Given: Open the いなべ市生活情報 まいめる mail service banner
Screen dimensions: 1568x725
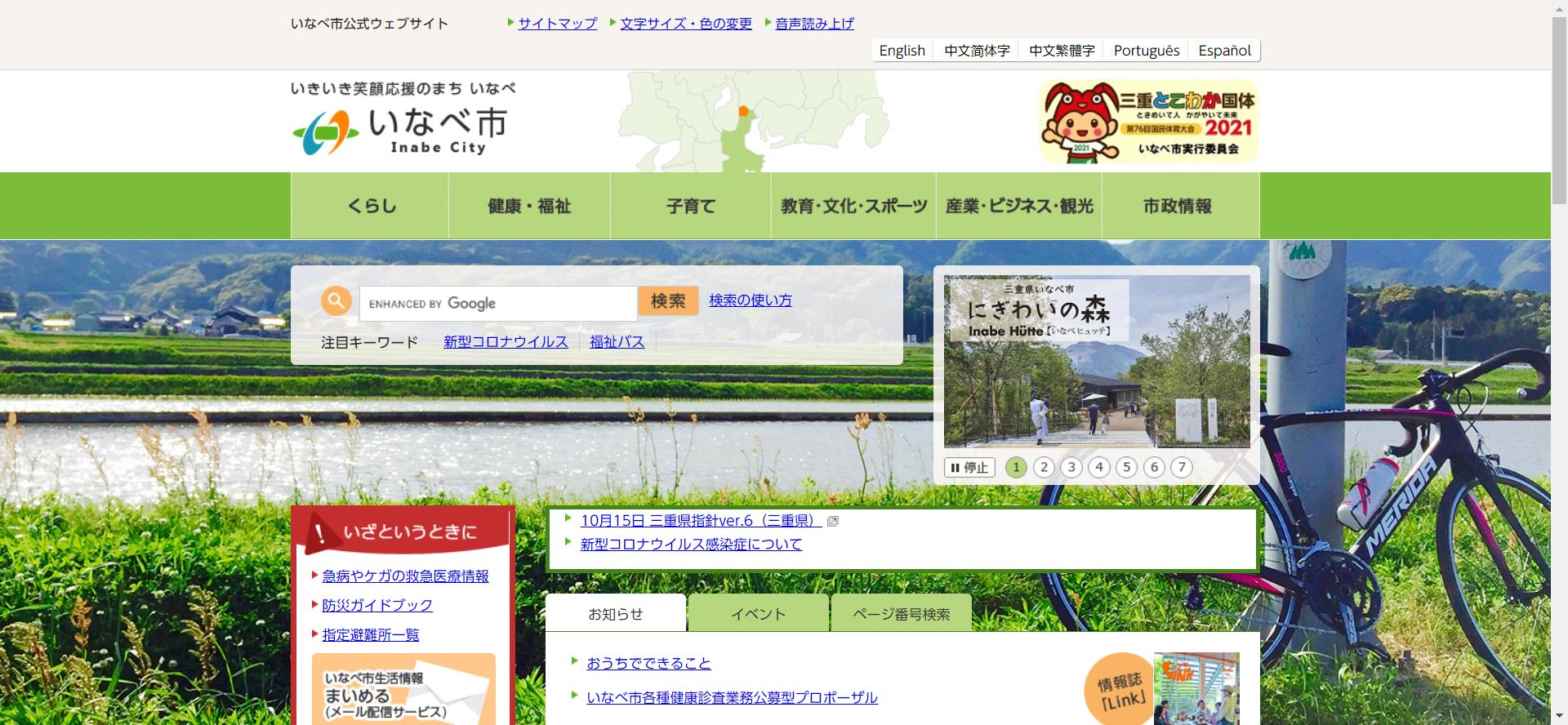Looking at the screenshot, I should [403, 692].
